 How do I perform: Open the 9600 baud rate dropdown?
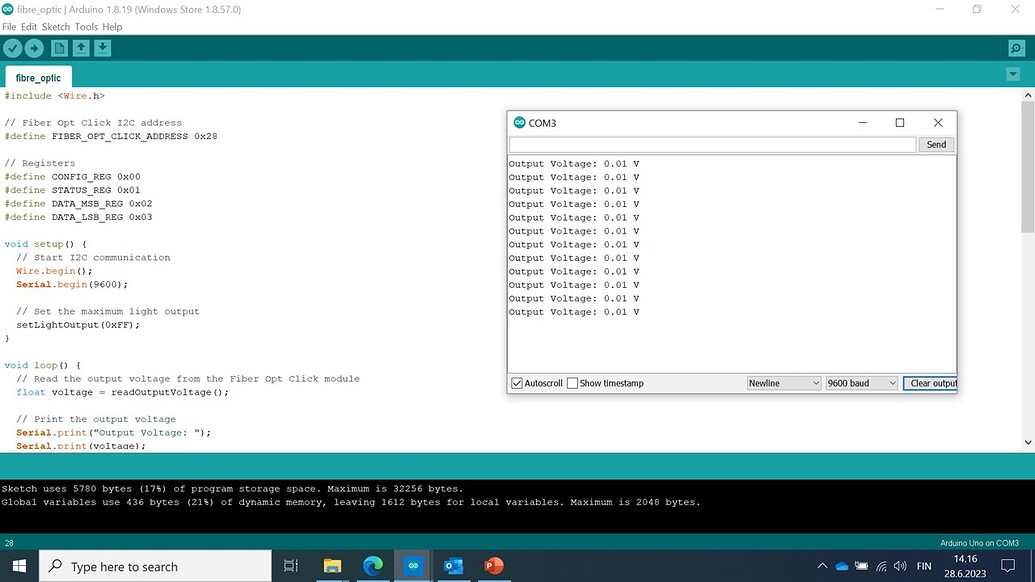(x=861, y=383)
